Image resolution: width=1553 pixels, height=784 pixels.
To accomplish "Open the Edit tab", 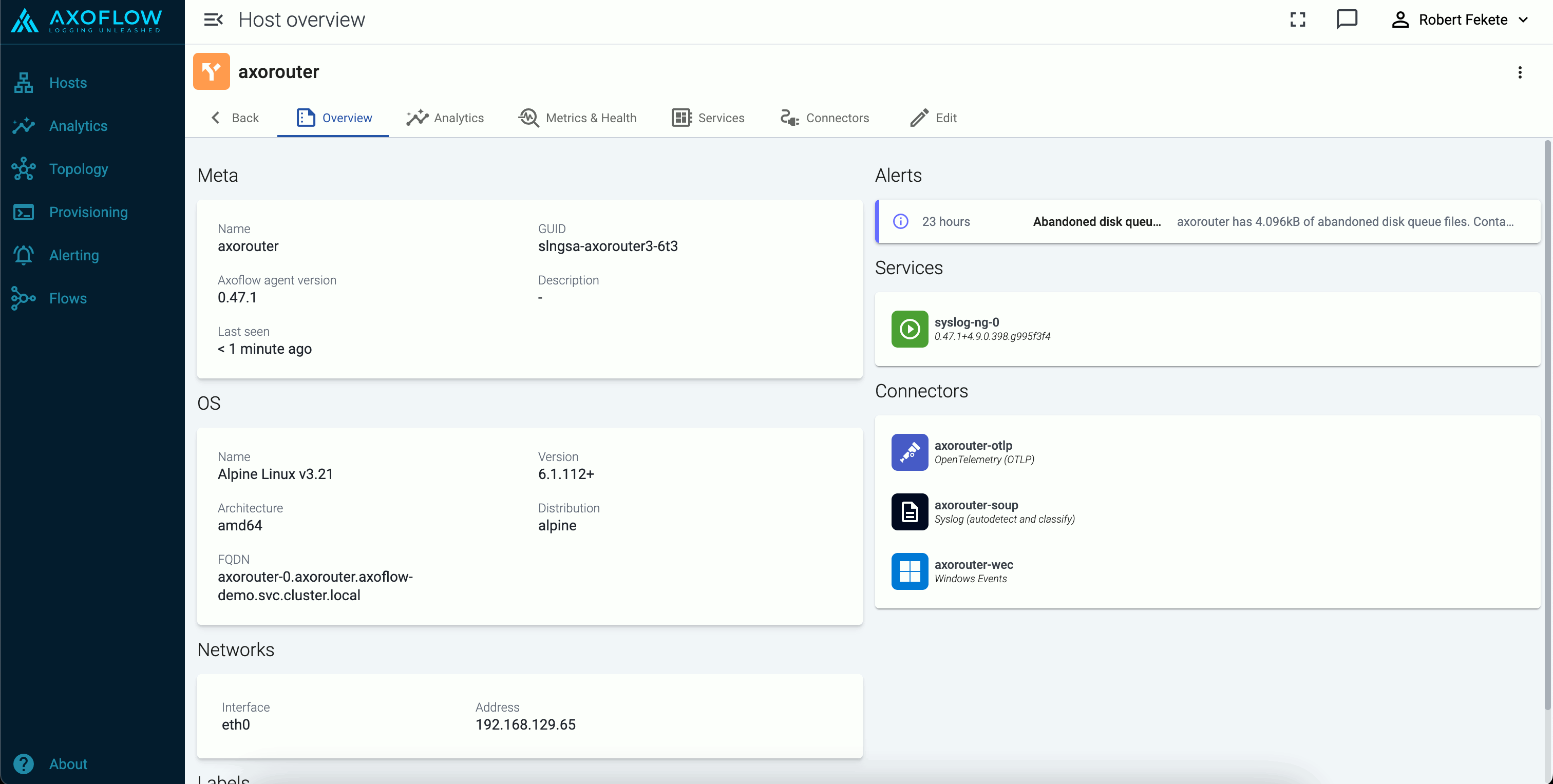I will tap(933, 118).
